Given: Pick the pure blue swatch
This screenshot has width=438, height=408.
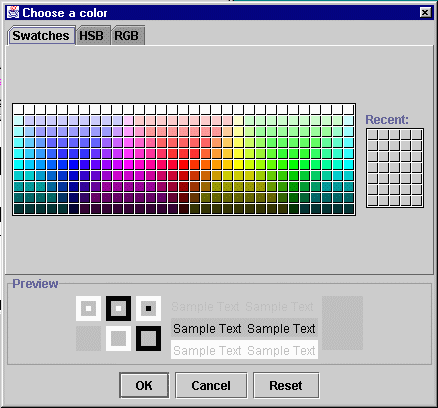Looking at the screenshot, I should point(74,165).
